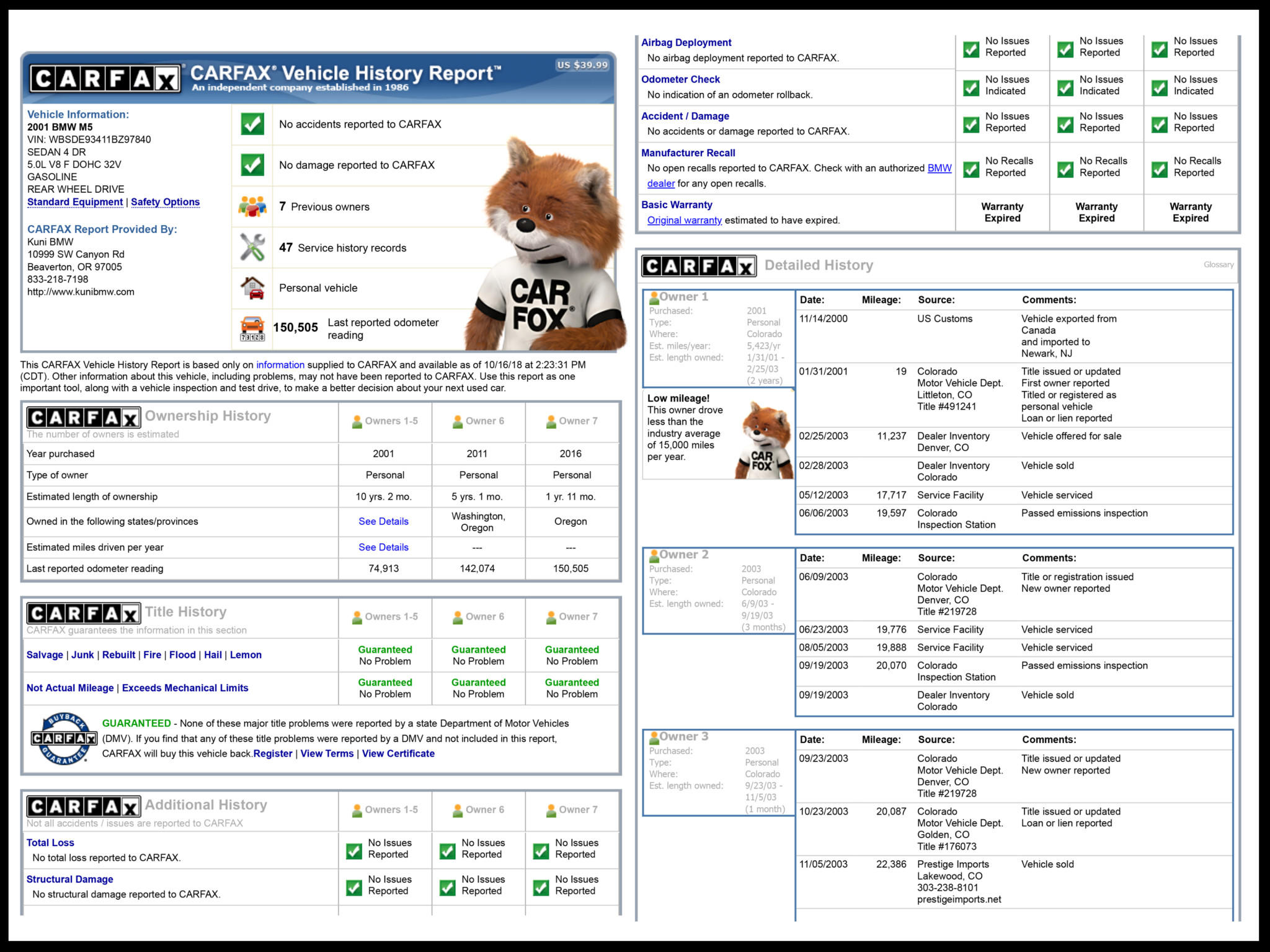The image size is (1270, 952).
Task: Click the information link in the disclaimer text
Action: pyautogui.click(x=280, y=365)
